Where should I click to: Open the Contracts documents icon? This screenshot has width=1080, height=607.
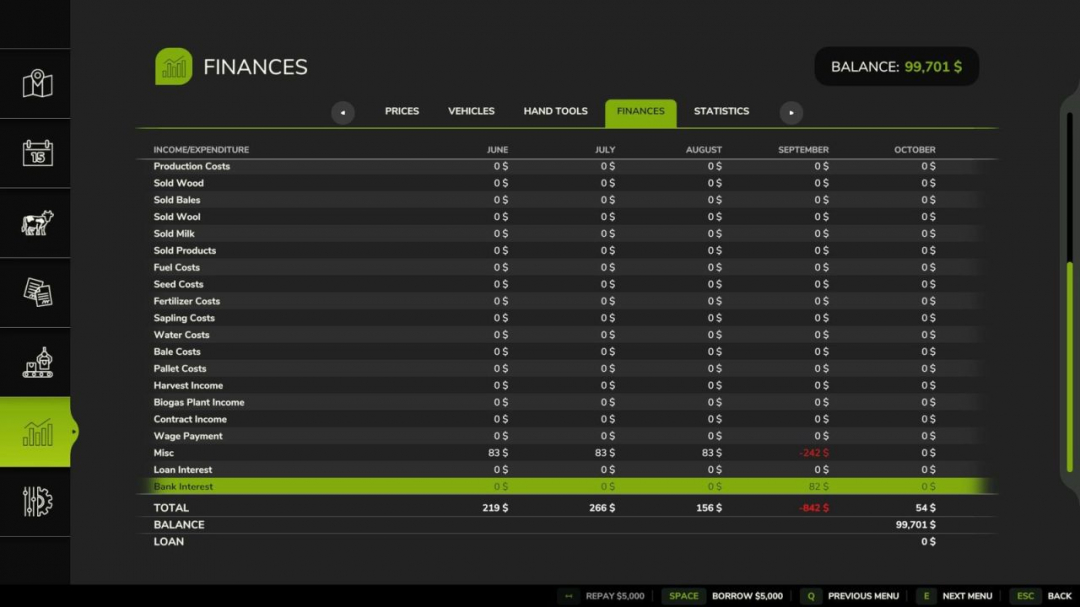37,292
